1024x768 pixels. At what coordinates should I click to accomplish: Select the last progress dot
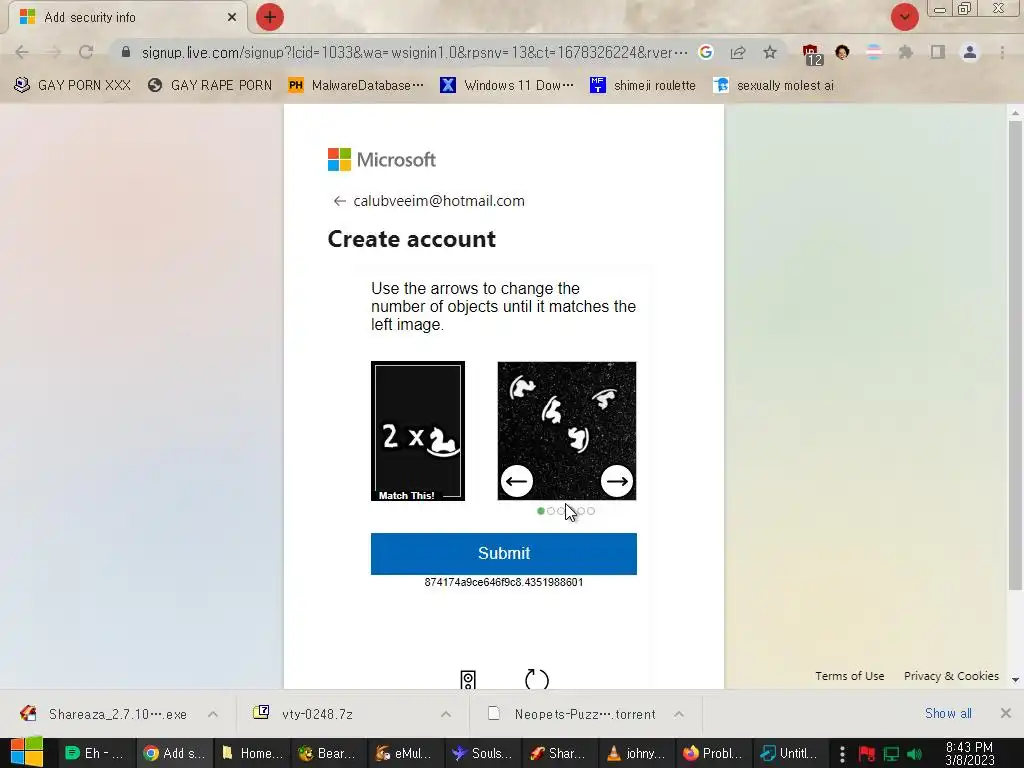click(x=591, y=511)
